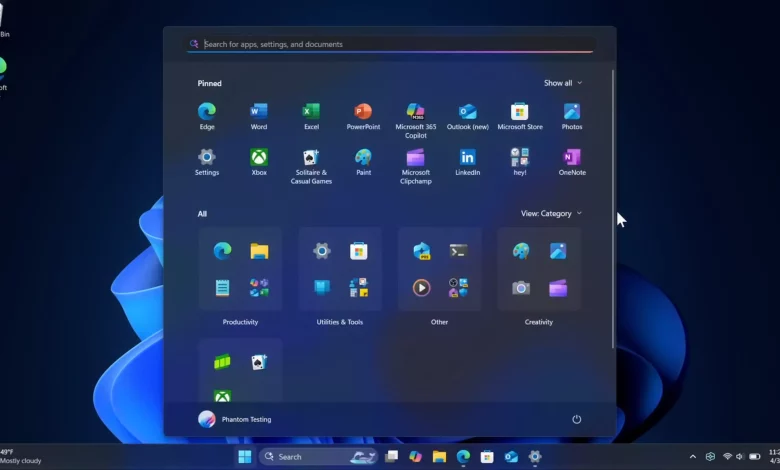This screenshot has width=780, height=470.
Task: Open Edge inside the Productivity group
Action: point(222,251)
